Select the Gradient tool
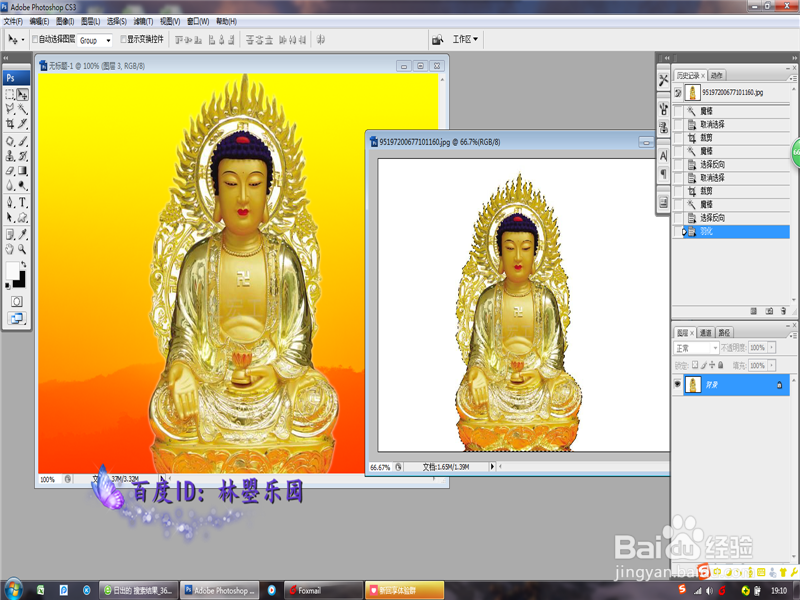 (x=22, y=171)
